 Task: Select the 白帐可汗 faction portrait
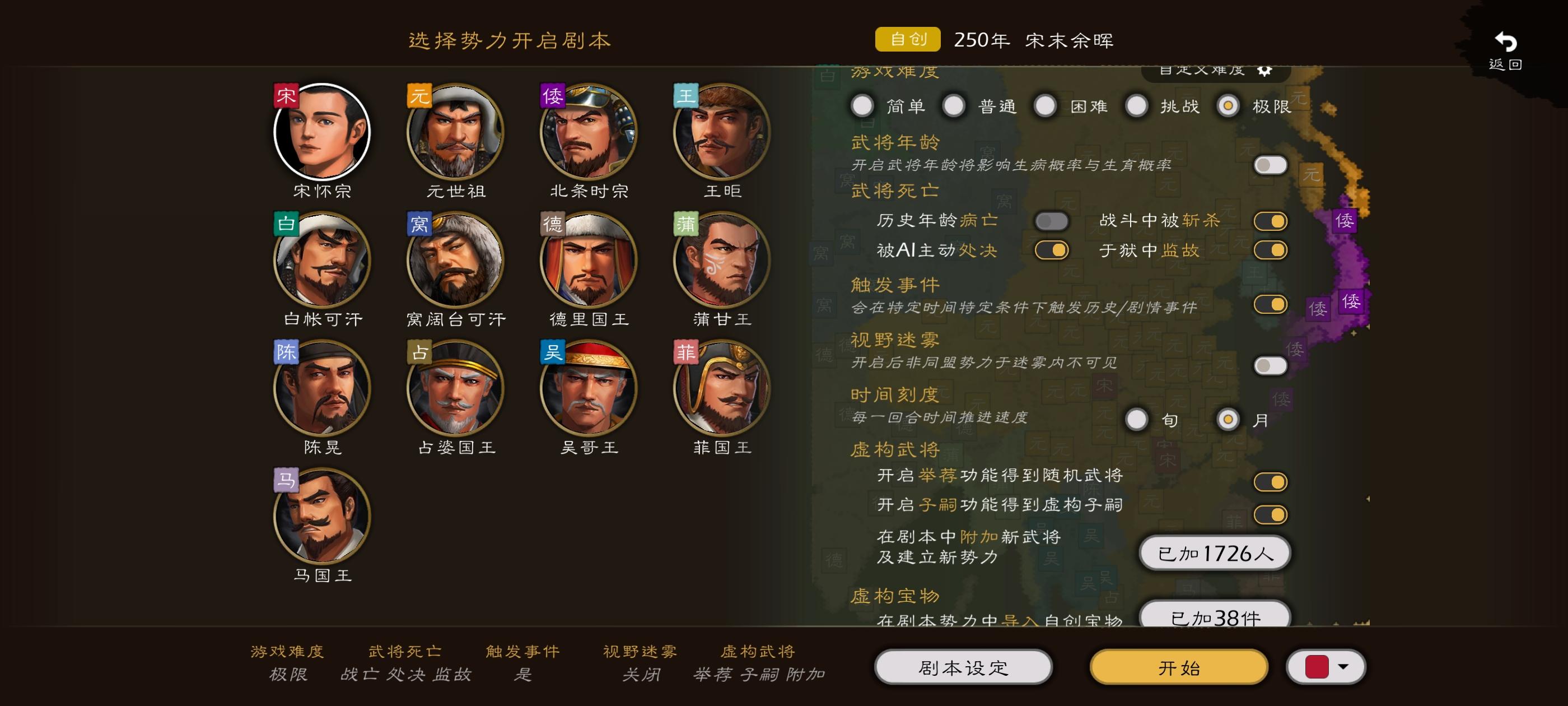tap(322, 259)
